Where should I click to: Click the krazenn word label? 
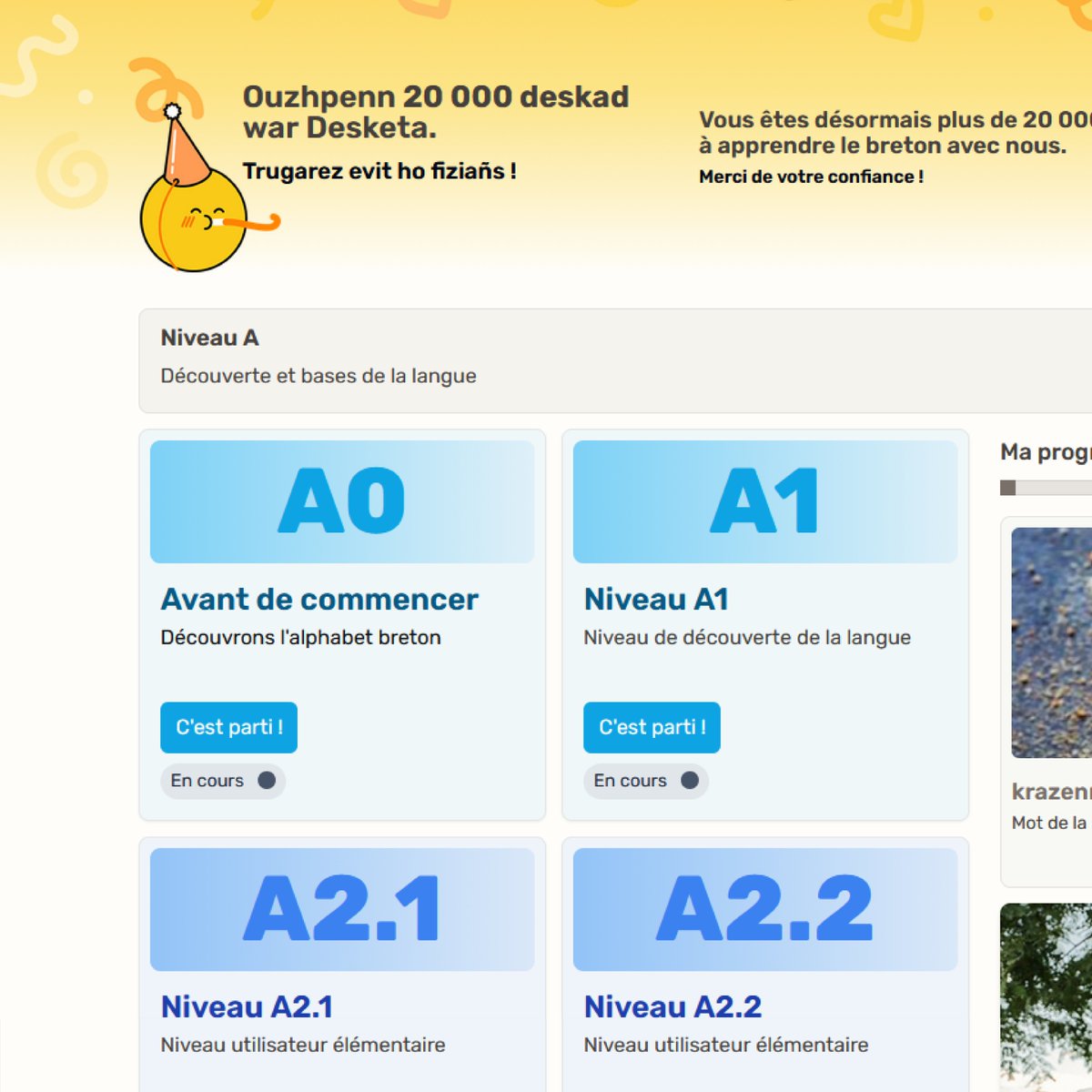coord(1052,792)
